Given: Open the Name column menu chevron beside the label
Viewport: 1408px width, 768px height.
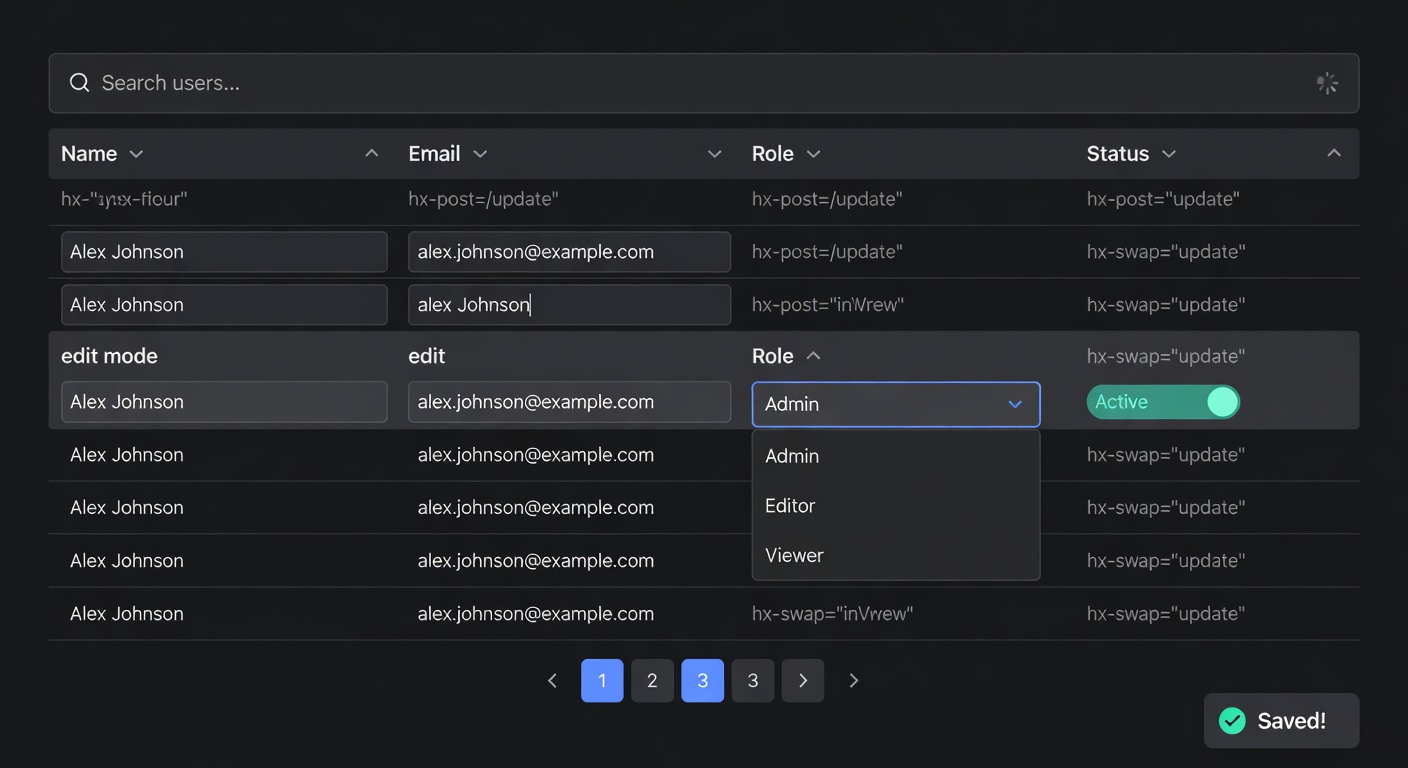Looking at the screenshot, I should coord(137,154).
